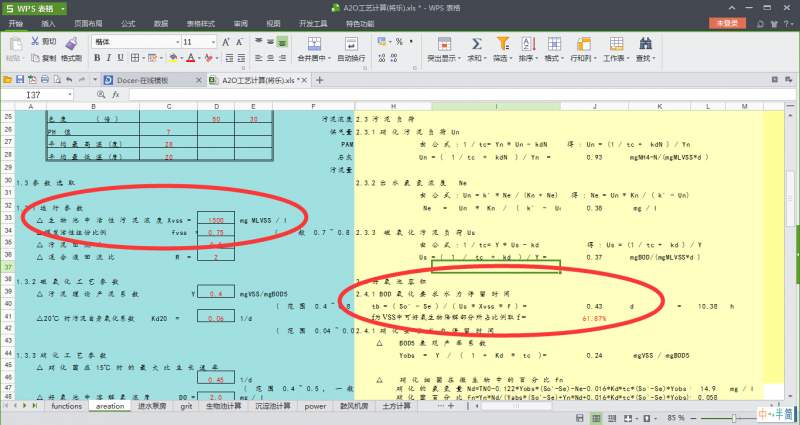Viewport: 800px width, 425px height.
Task: Click the Open folder icon in quick toolbar
Action: [7, 80]
